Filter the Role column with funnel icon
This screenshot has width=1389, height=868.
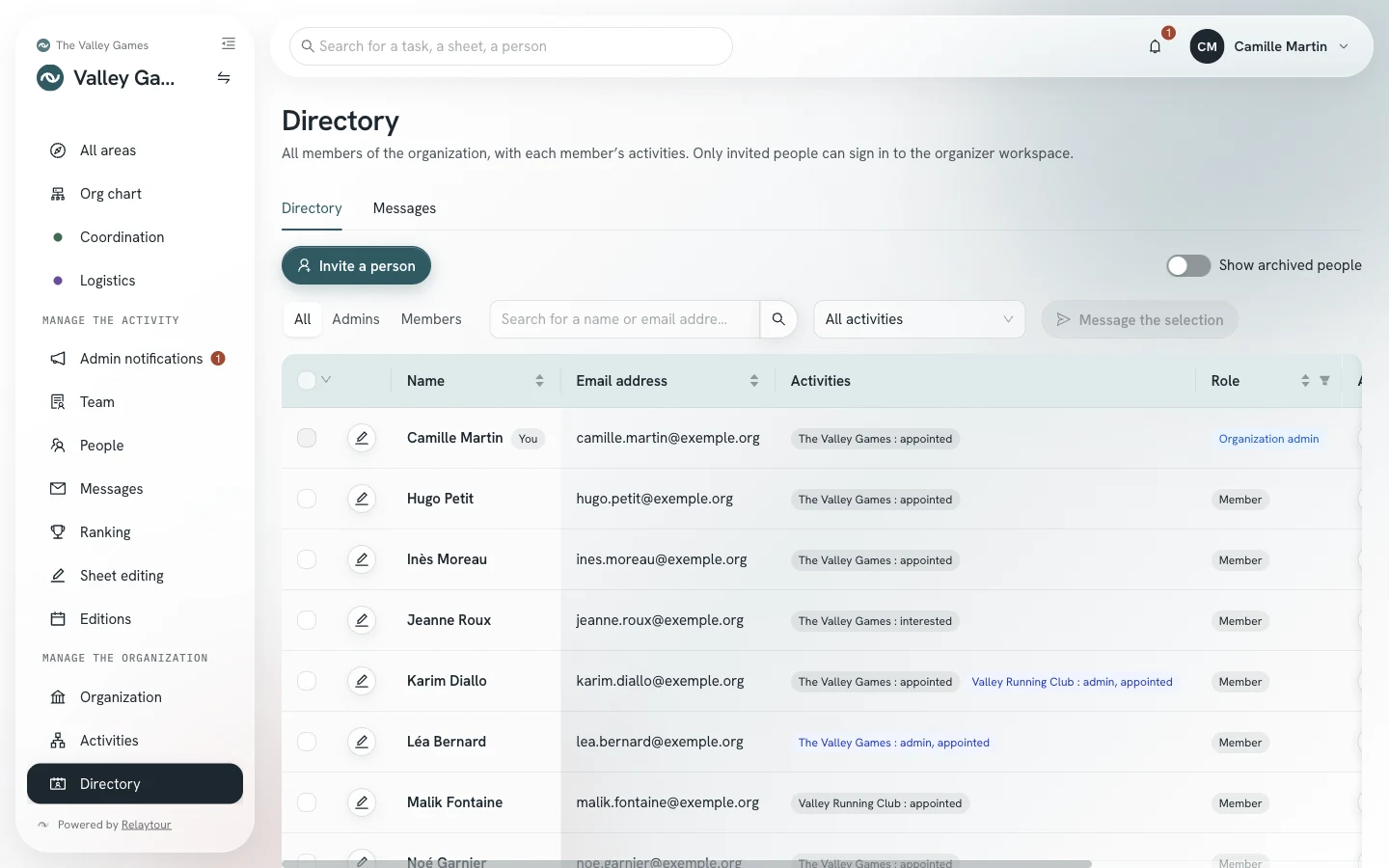pos(1324,381)
